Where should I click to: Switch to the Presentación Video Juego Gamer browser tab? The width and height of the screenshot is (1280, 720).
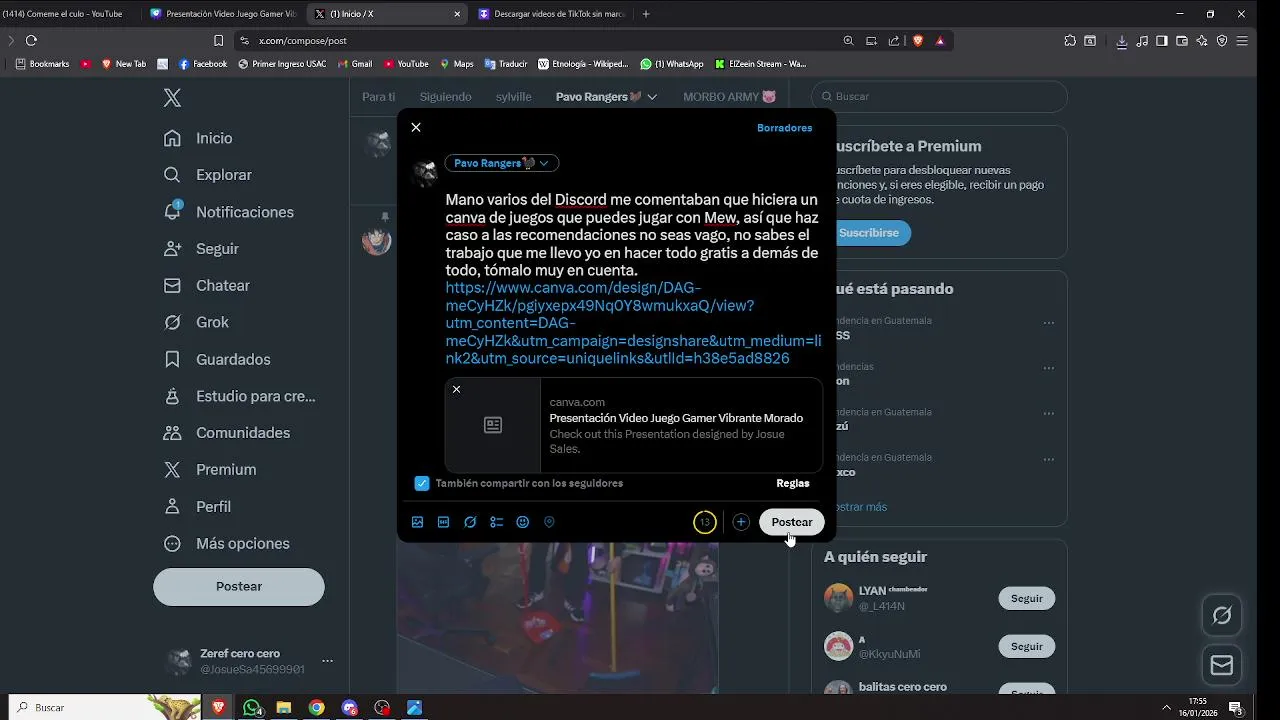pyautogui.click(x=222, y=14)
